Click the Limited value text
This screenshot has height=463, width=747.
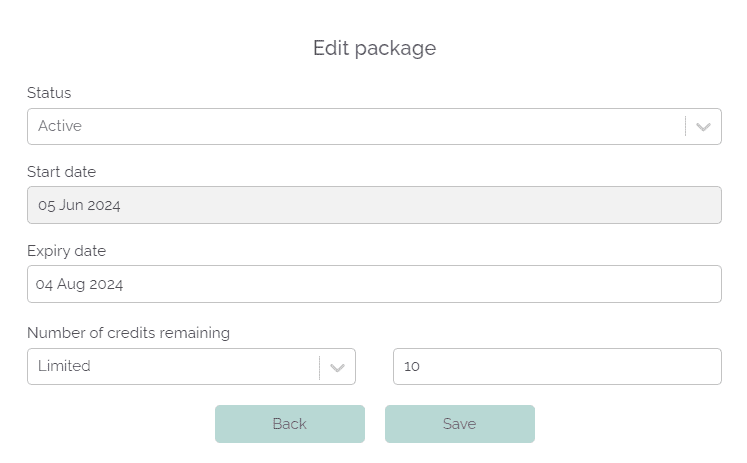[x=64, y=367]
